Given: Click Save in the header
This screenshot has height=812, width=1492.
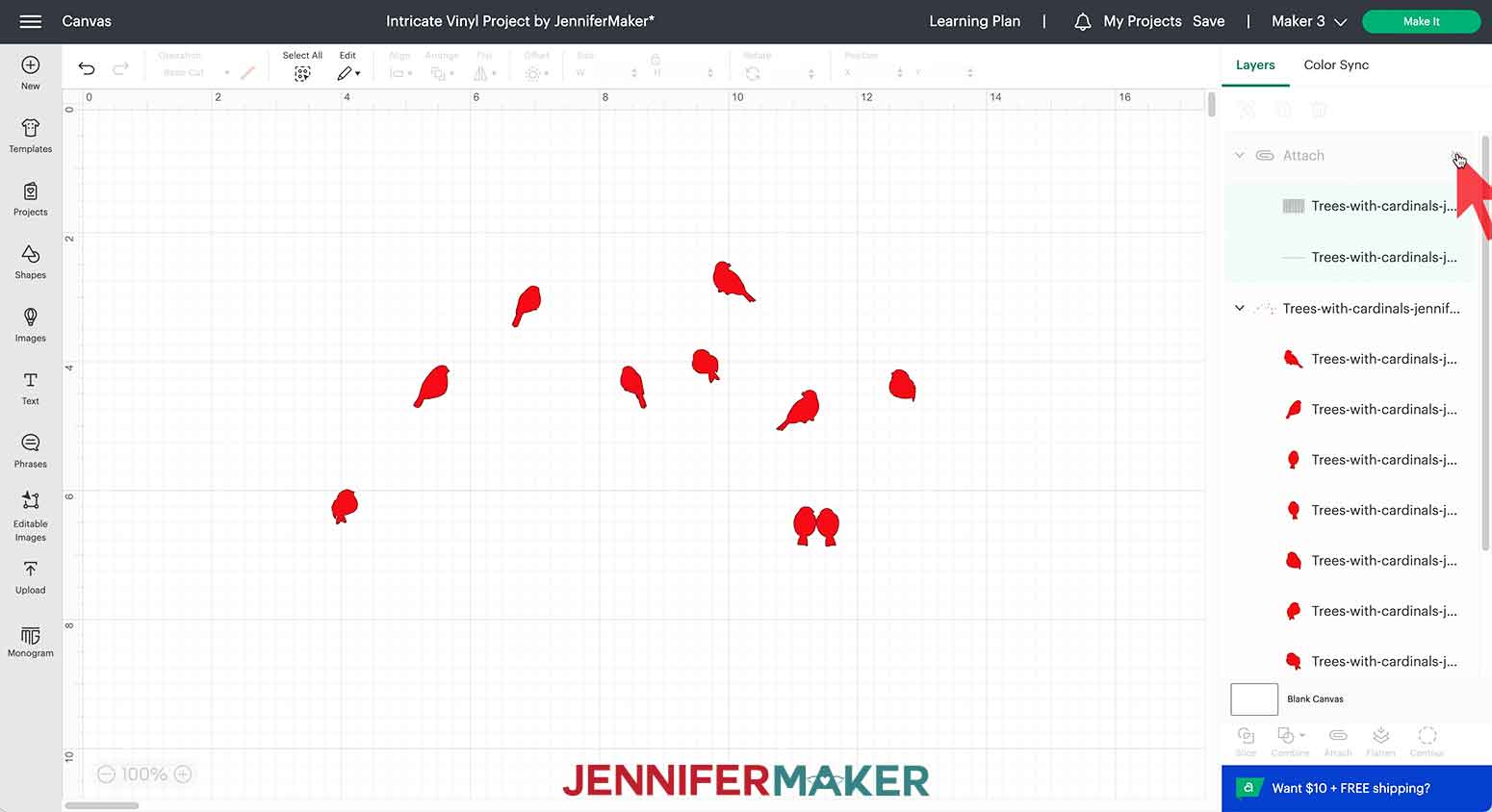Looking at the screenshot, I should (x=1209, y=21).
